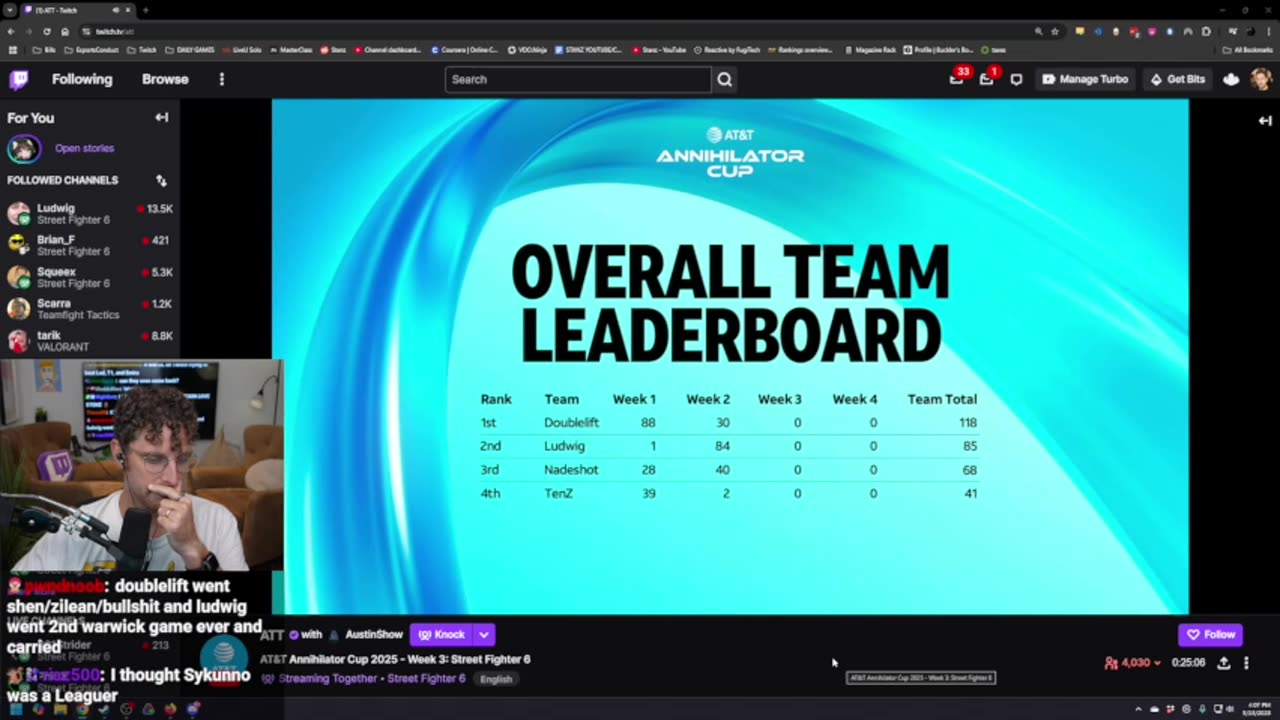The image size is (1280, 720).
Task: Open the MasterClass bookmark
Action: coord(291,49)
